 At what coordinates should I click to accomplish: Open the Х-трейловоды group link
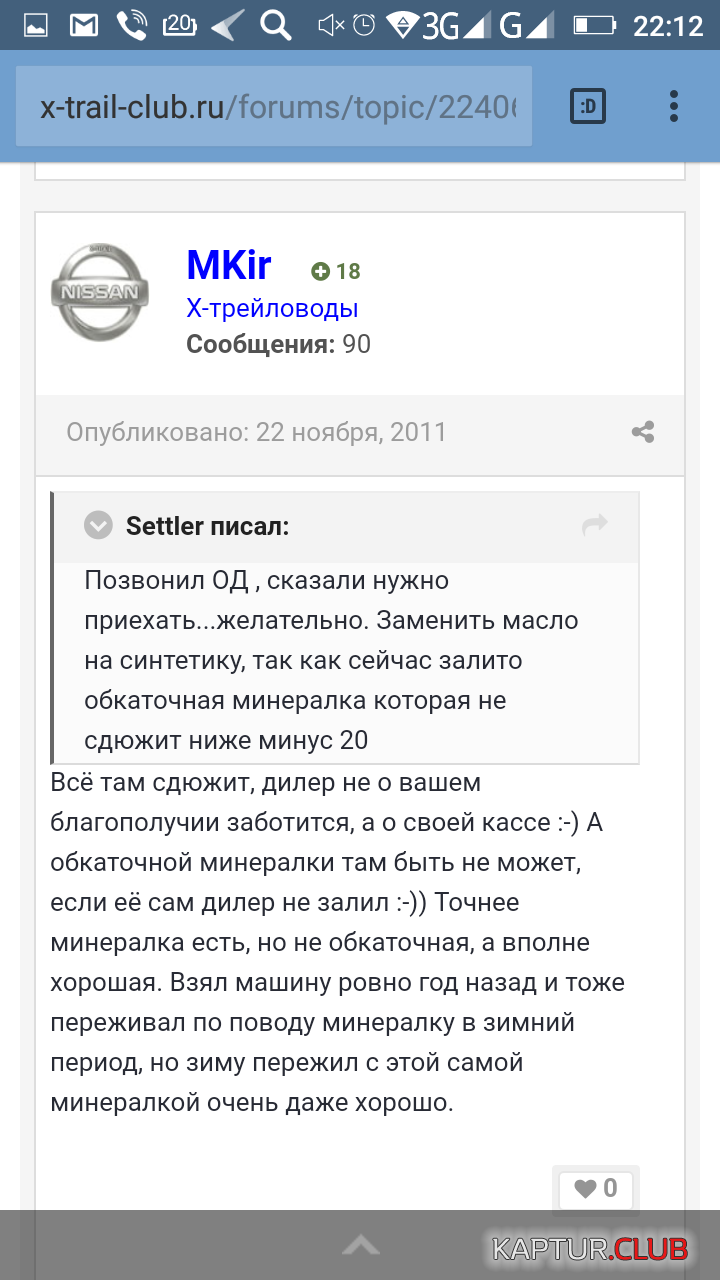pyautogui.click(x=272, y=309)
